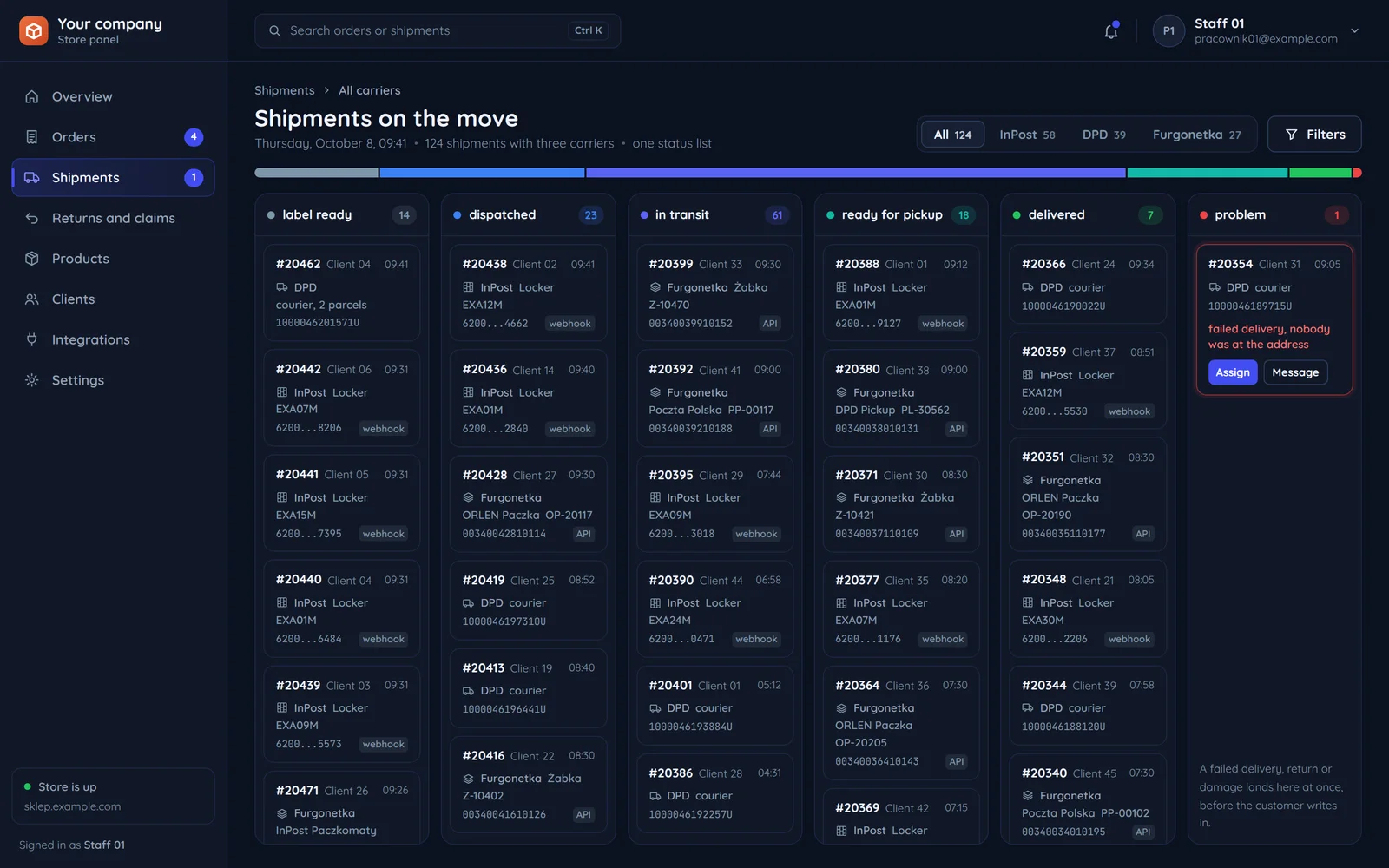Image resolution: width=1389 pixels, height=868 pixels.
Task: Click the label ready segment of progress bar
Action: [316, 173]
